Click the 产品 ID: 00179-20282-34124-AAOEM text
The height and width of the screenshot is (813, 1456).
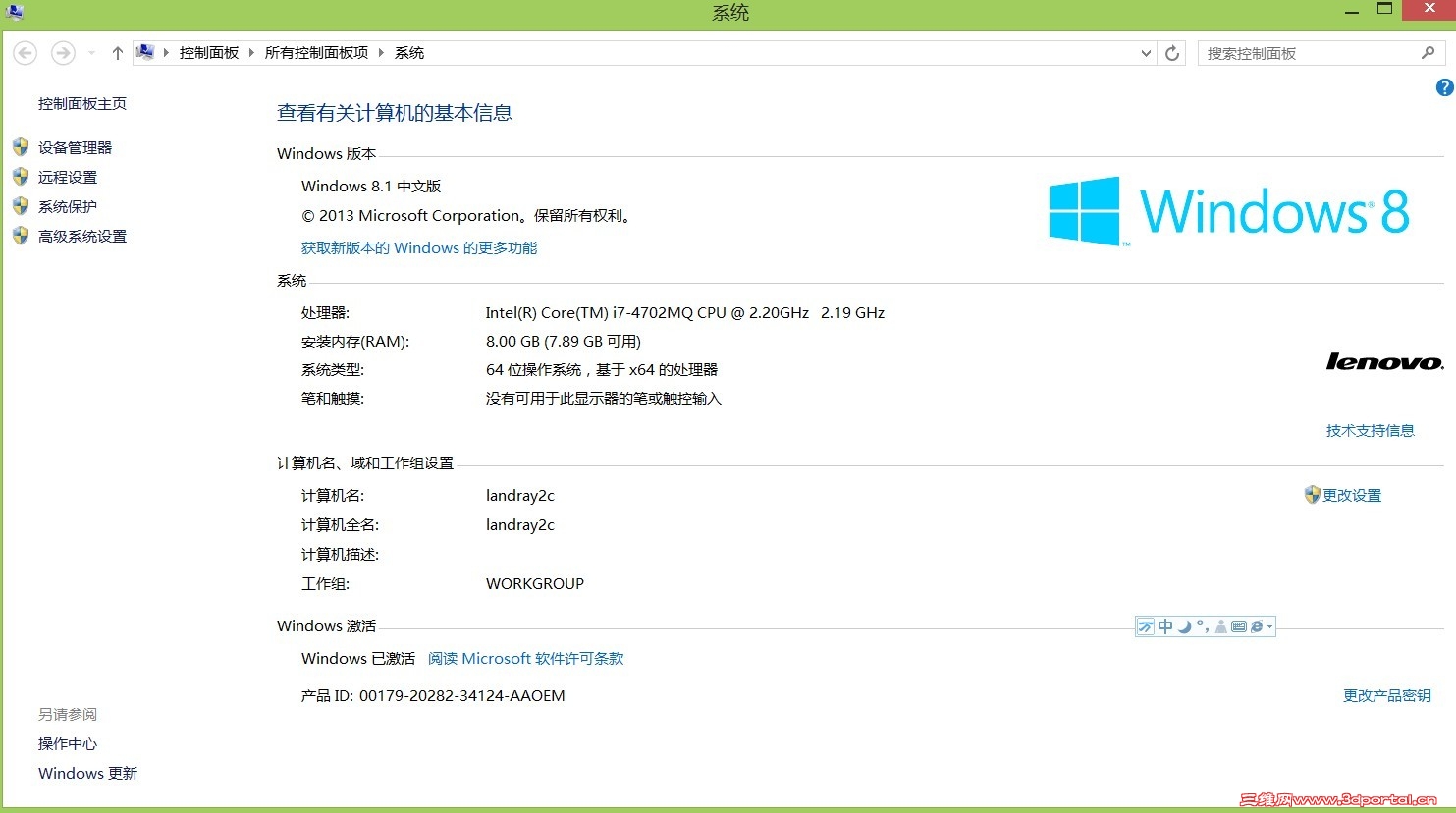(x=433, y=695)
